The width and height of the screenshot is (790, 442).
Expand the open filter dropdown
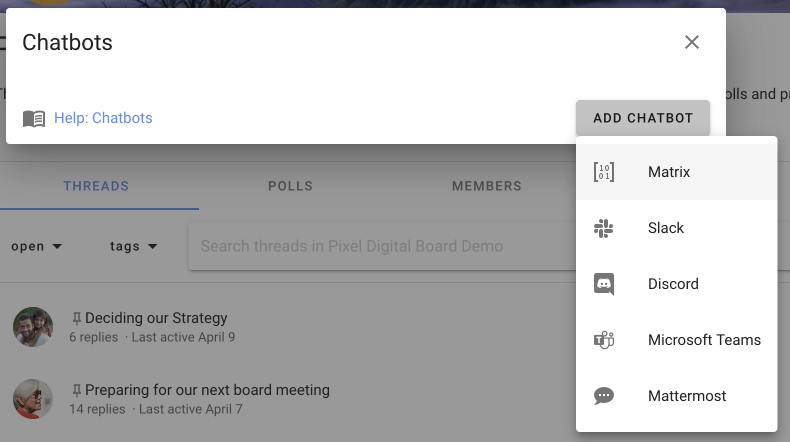[36, 246]
